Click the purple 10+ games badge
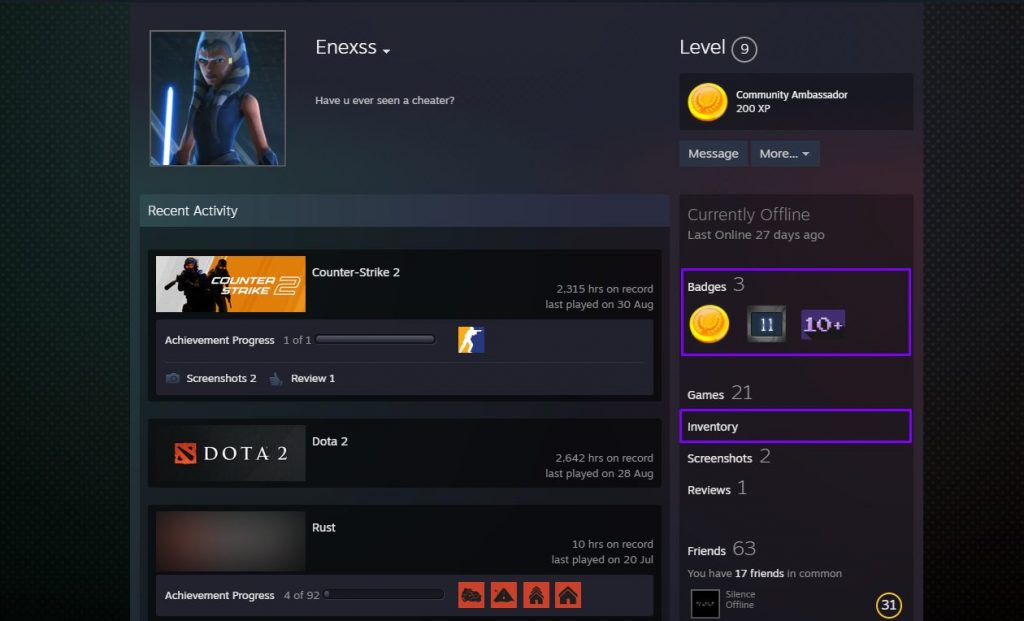Screen dimensions: 1024x621 pos(822,324)
